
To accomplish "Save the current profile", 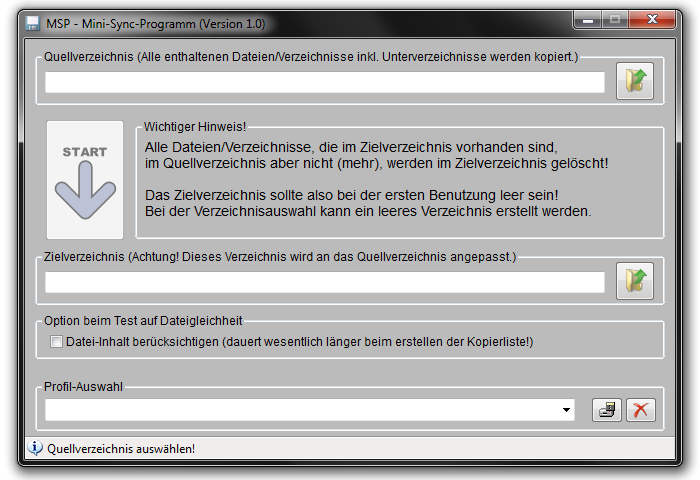I will (606, 409).
